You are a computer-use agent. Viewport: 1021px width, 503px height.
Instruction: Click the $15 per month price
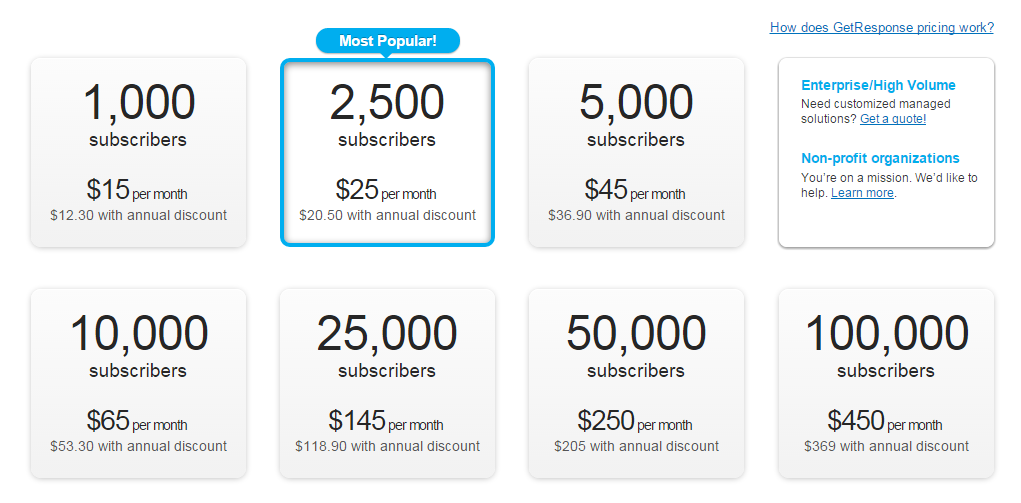(138, 190)
